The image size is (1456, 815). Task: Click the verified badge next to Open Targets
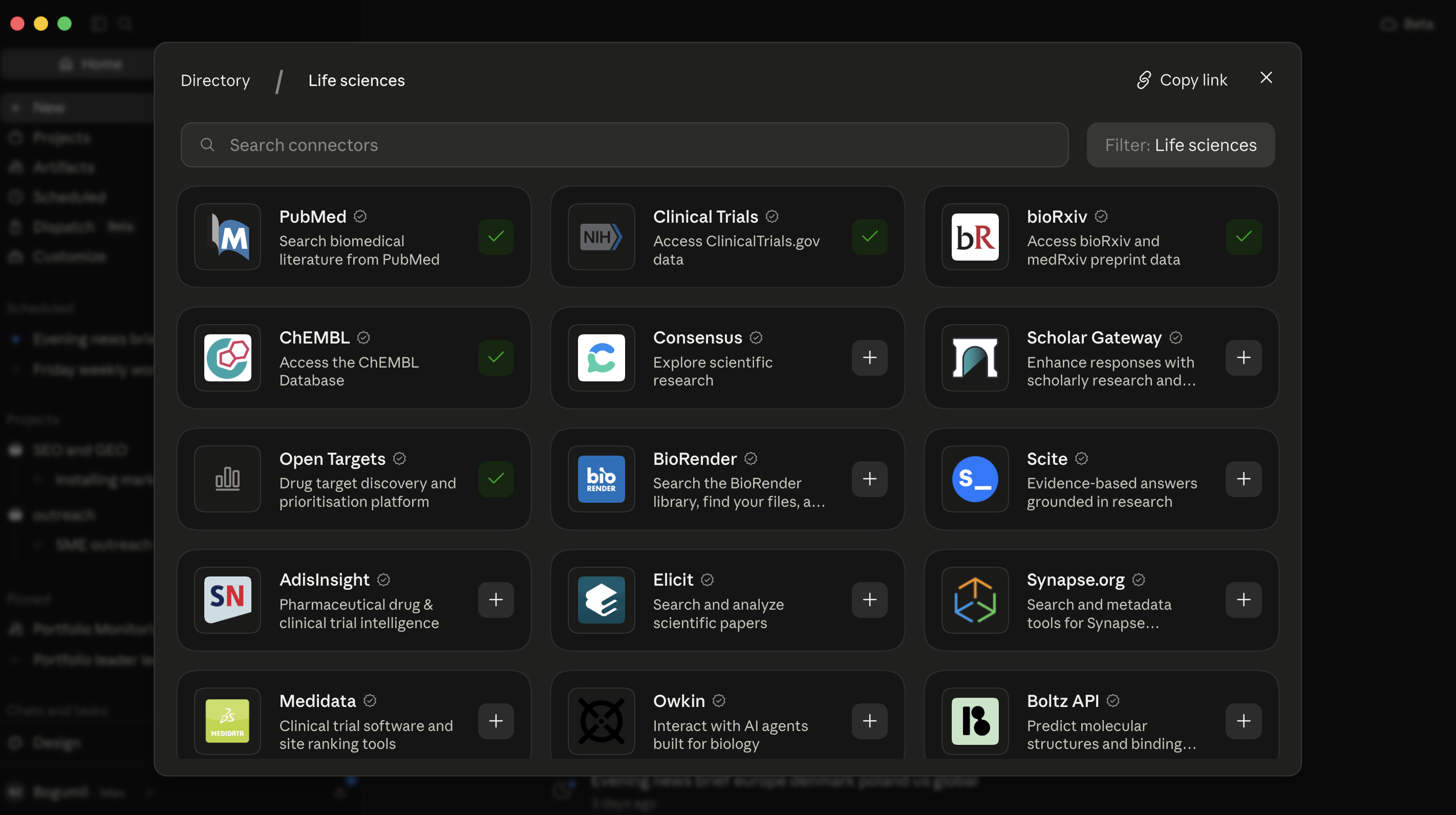[400, 458]
